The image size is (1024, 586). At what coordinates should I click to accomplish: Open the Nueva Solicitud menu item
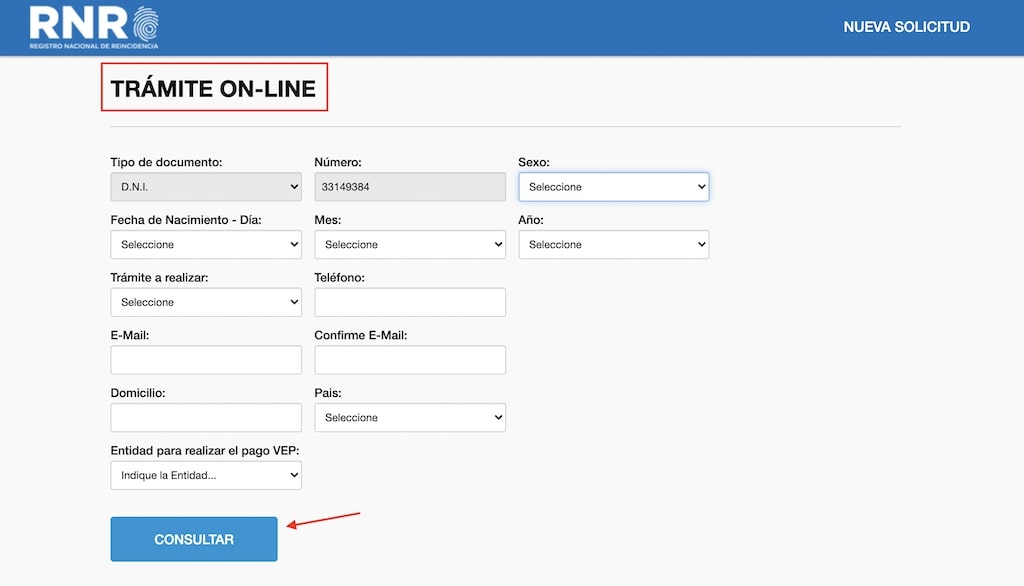pos(906,27)
